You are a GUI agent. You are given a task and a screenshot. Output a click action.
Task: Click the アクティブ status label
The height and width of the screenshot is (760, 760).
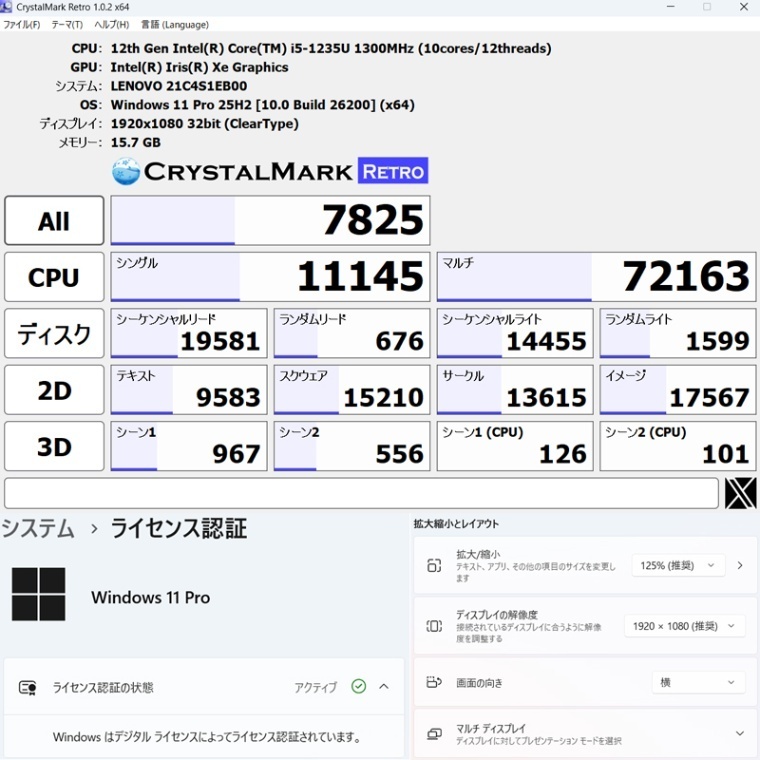tap(316, 687)
